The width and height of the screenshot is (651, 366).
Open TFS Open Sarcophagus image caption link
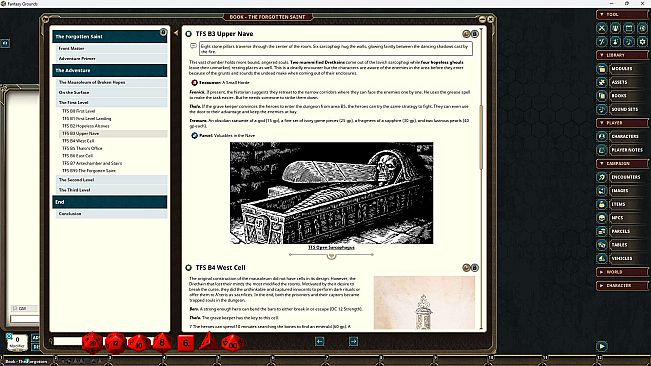tap(331, 247)
